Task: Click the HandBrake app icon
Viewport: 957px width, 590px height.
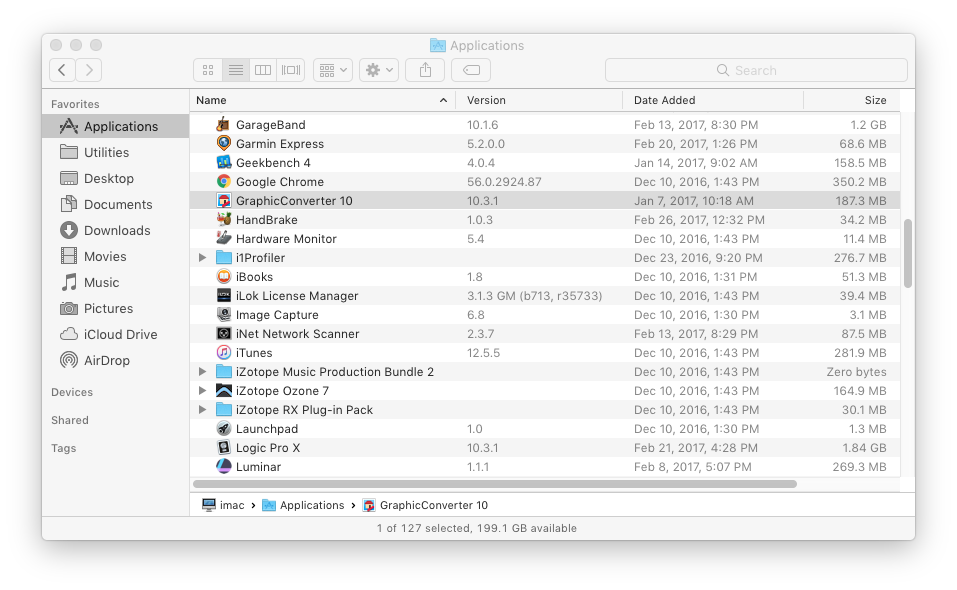Action: click(x=224, y=220)
